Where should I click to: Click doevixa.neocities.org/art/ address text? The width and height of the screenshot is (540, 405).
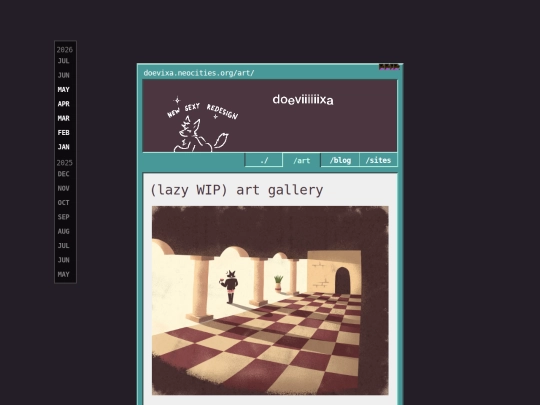(199, 73)
